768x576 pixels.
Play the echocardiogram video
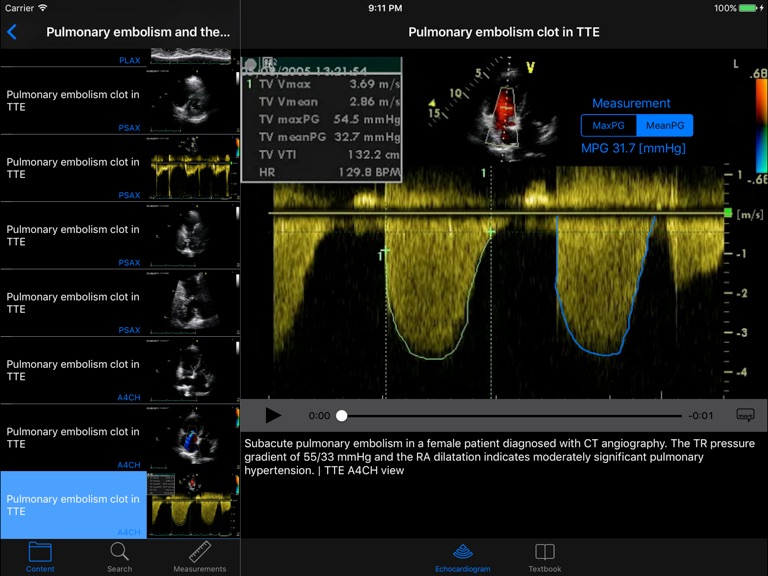(273, 415)
